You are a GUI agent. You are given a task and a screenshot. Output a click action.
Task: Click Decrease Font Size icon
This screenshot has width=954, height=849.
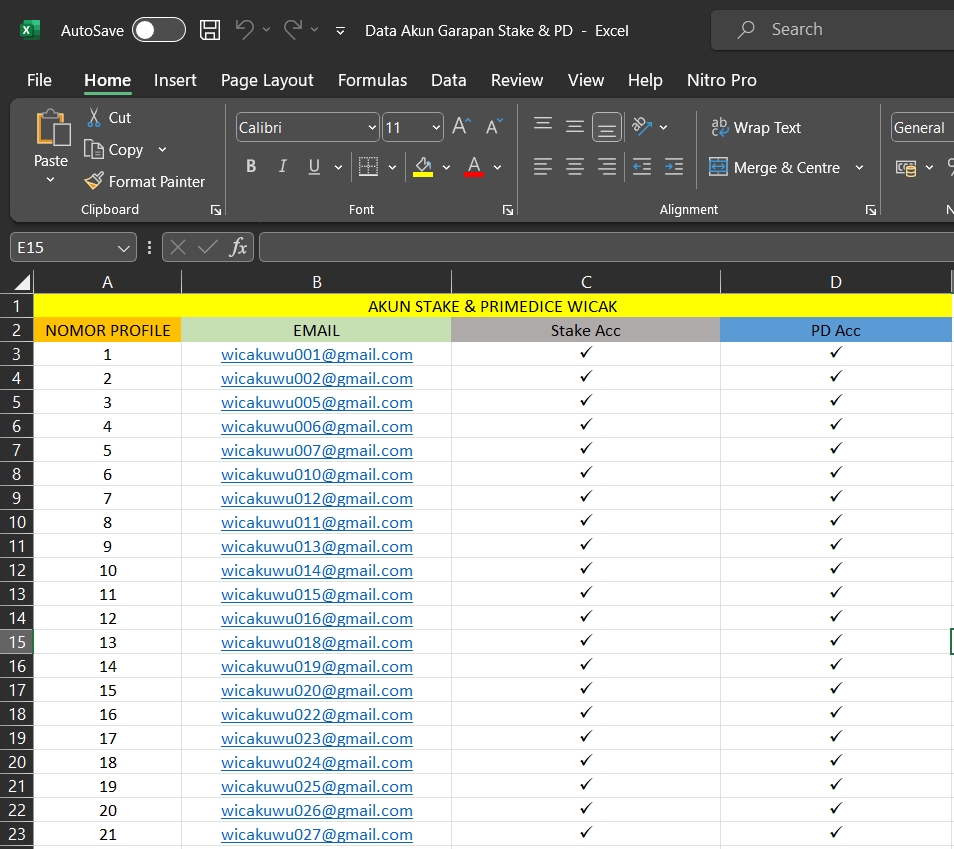click(494, 127)
